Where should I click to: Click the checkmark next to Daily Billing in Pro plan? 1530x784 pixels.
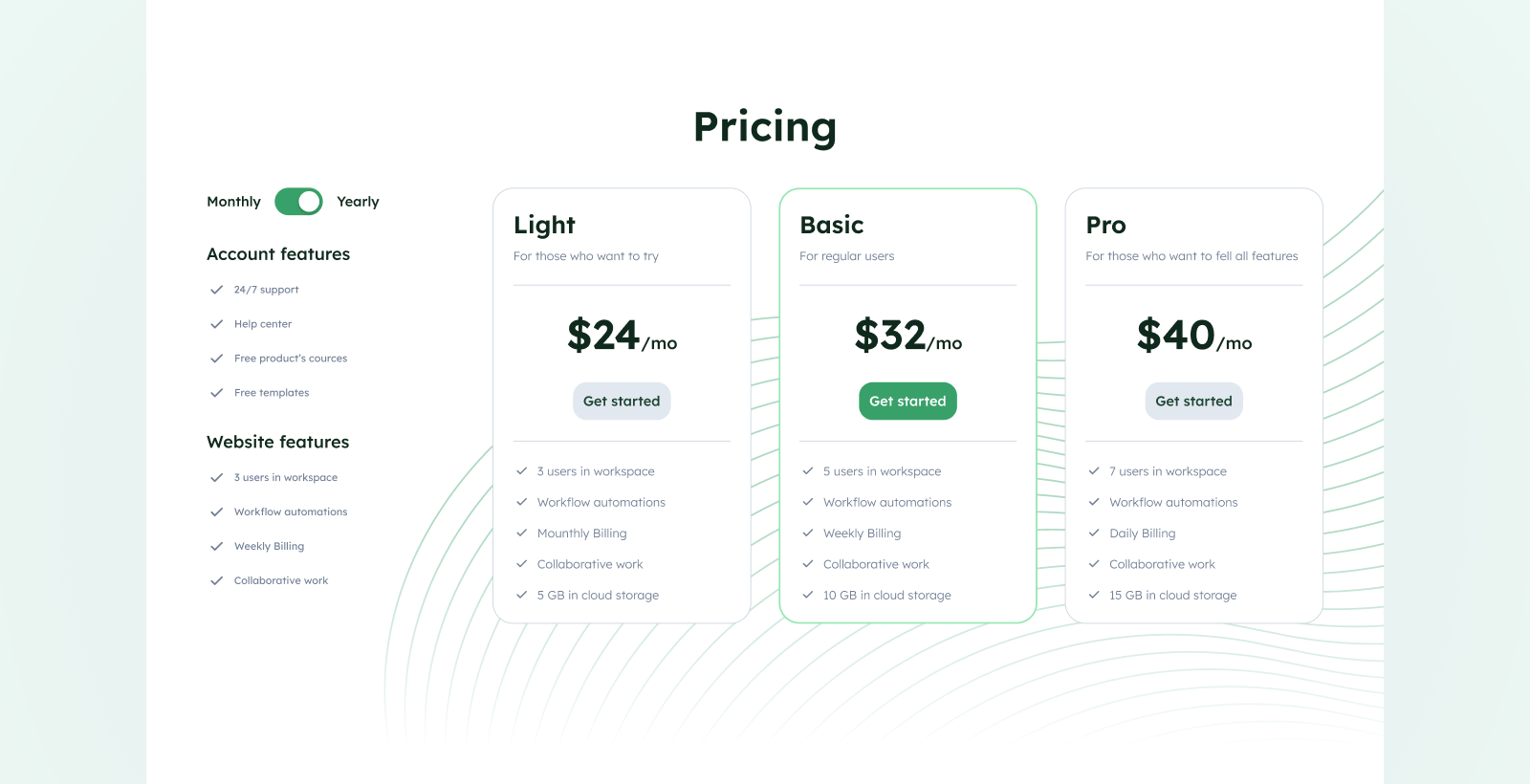click(1094, 533)
